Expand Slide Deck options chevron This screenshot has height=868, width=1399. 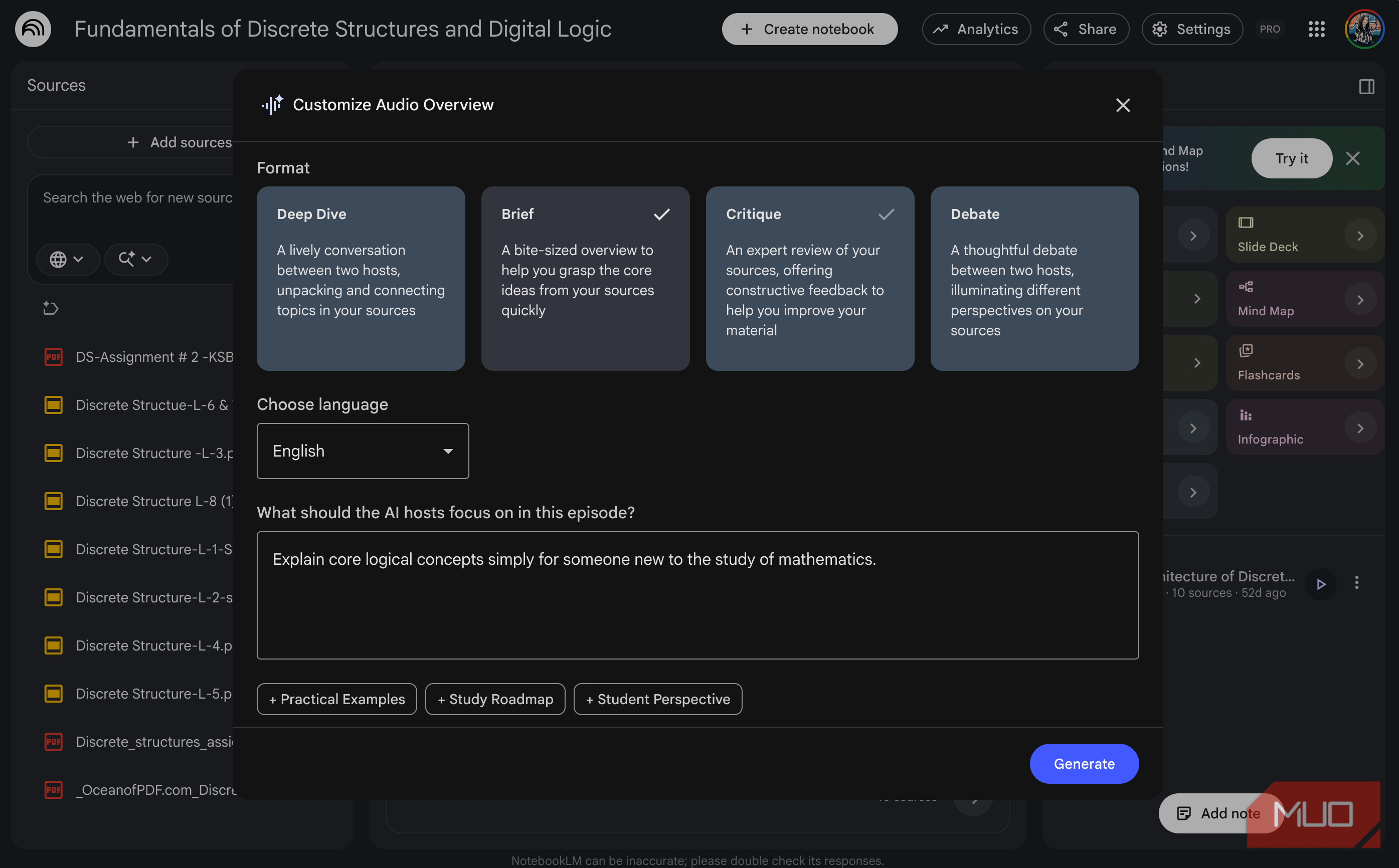tap(1360, 236)
